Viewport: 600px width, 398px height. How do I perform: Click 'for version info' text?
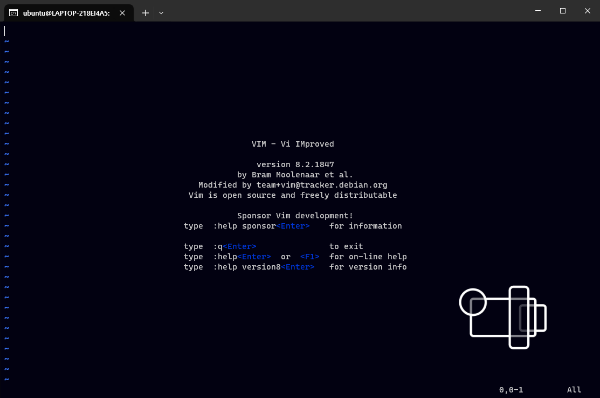coord(368,267)
